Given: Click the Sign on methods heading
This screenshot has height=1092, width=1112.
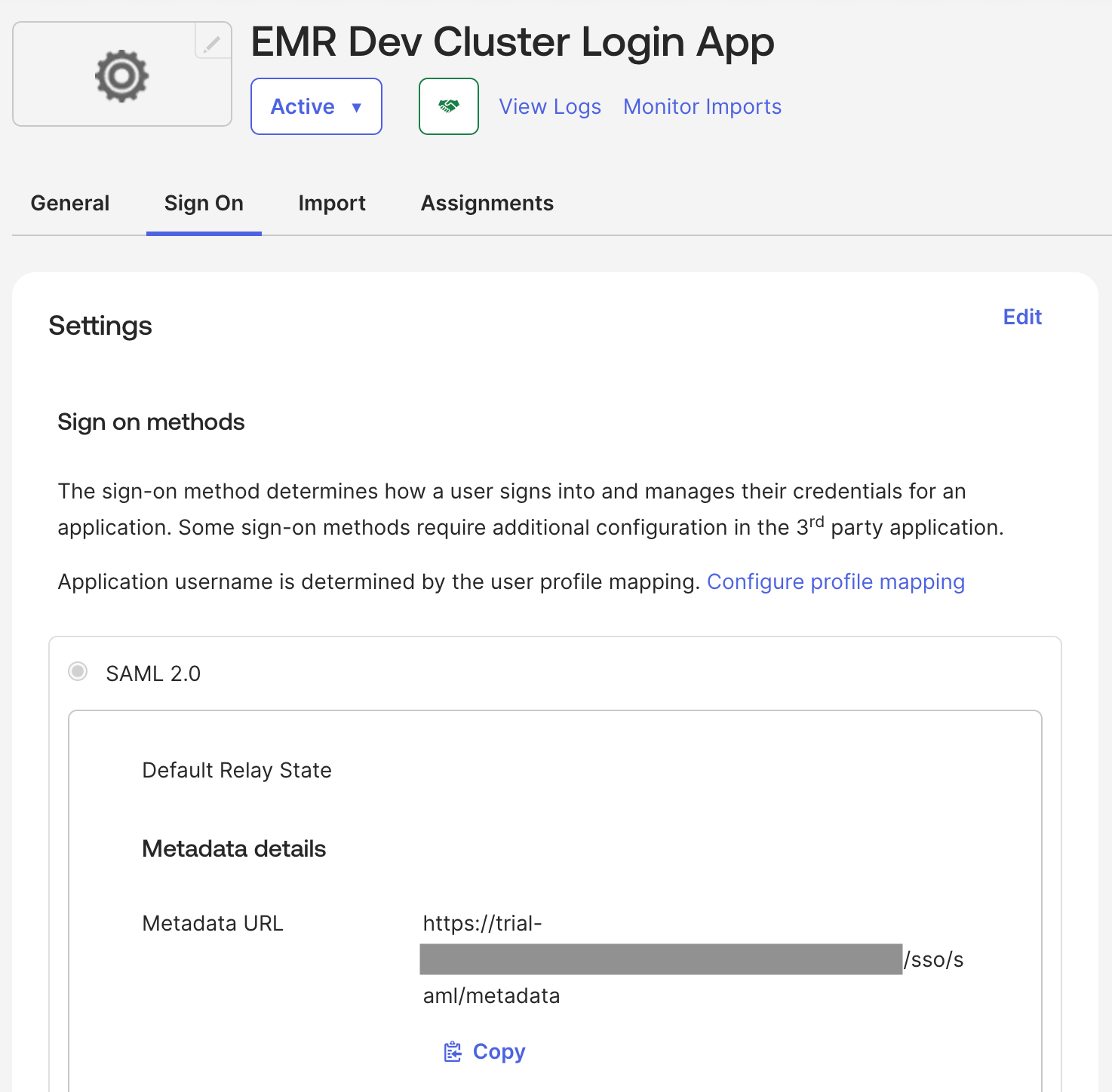Looking at the screenshot, I should [151, 422].
